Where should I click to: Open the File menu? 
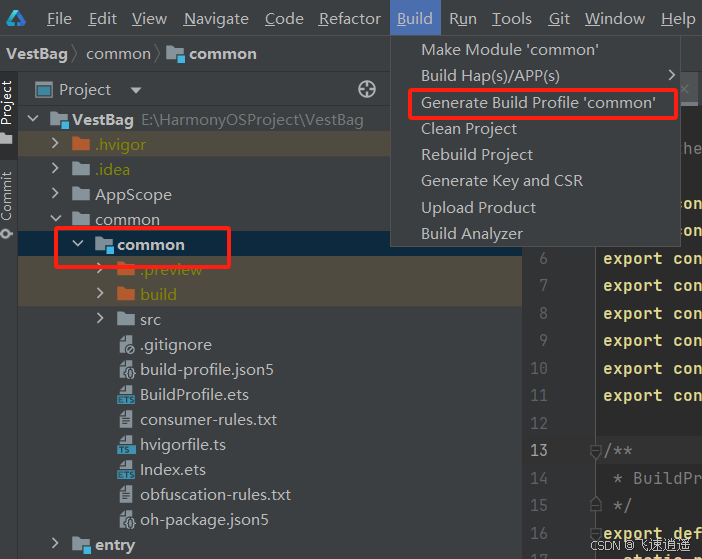tap(59, 19)
